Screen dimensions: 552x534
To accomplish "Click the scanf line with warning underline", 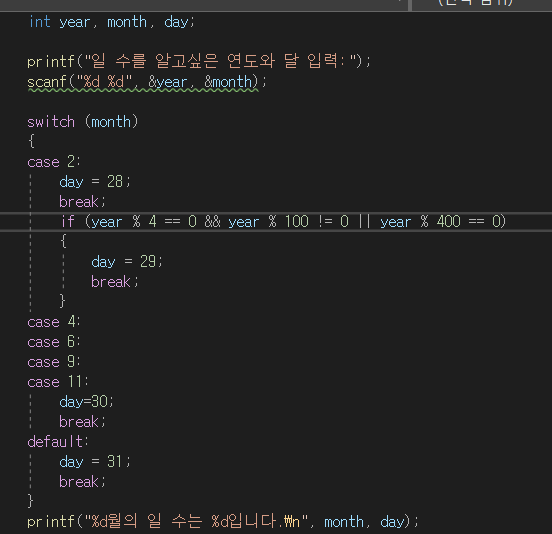I will pos(147,82).
